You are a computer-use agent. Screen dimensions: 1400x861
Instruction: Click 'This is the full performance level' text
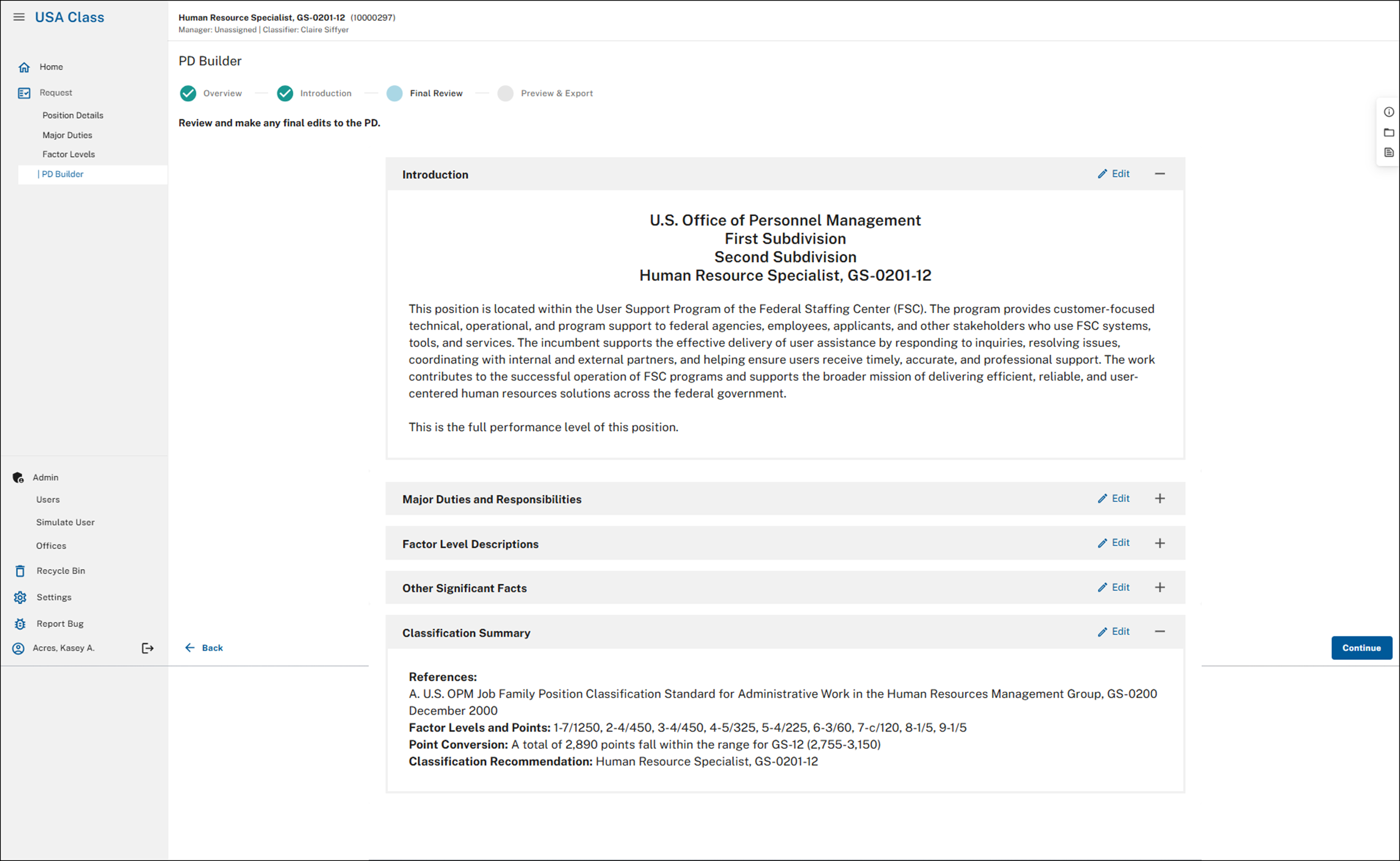[544, 427]
